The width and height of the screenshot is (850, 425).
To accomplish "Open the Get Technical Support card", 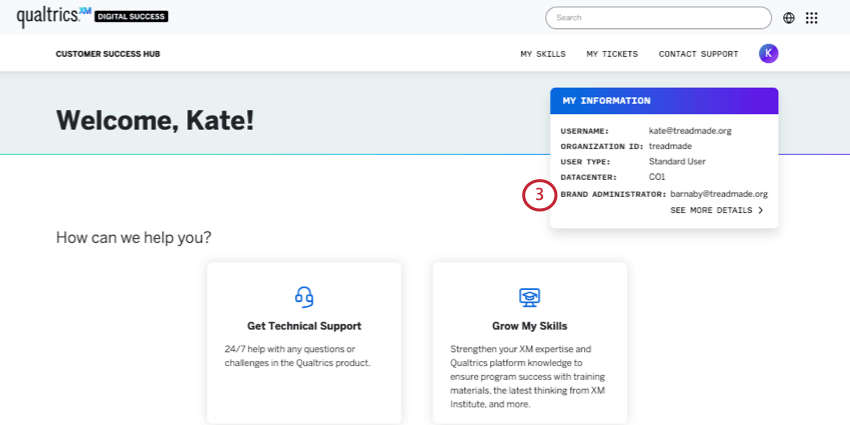I will point(304,343).
